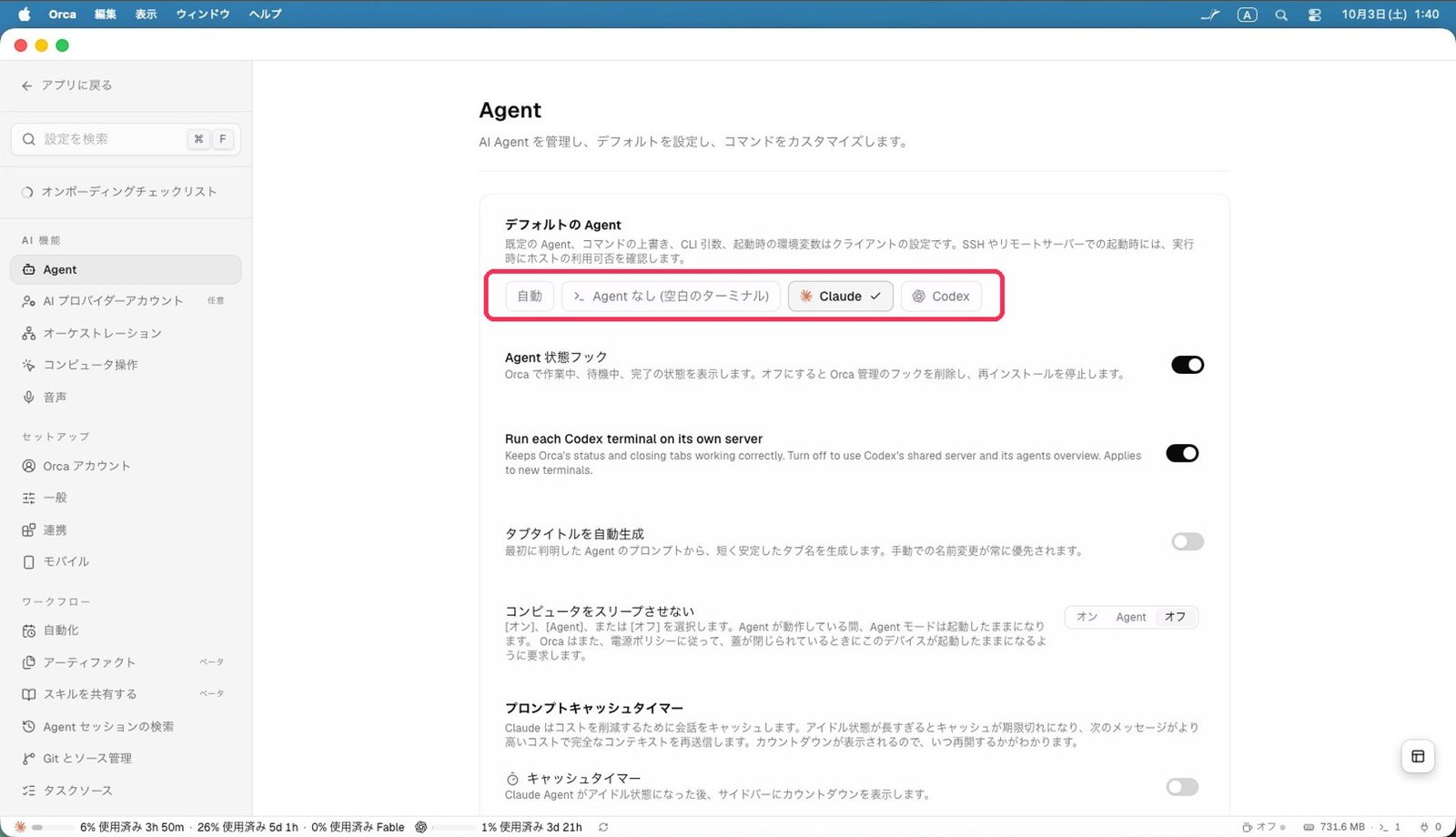Open the 編集 menu
Screen dimensions: 1456x837
point(106,15)
